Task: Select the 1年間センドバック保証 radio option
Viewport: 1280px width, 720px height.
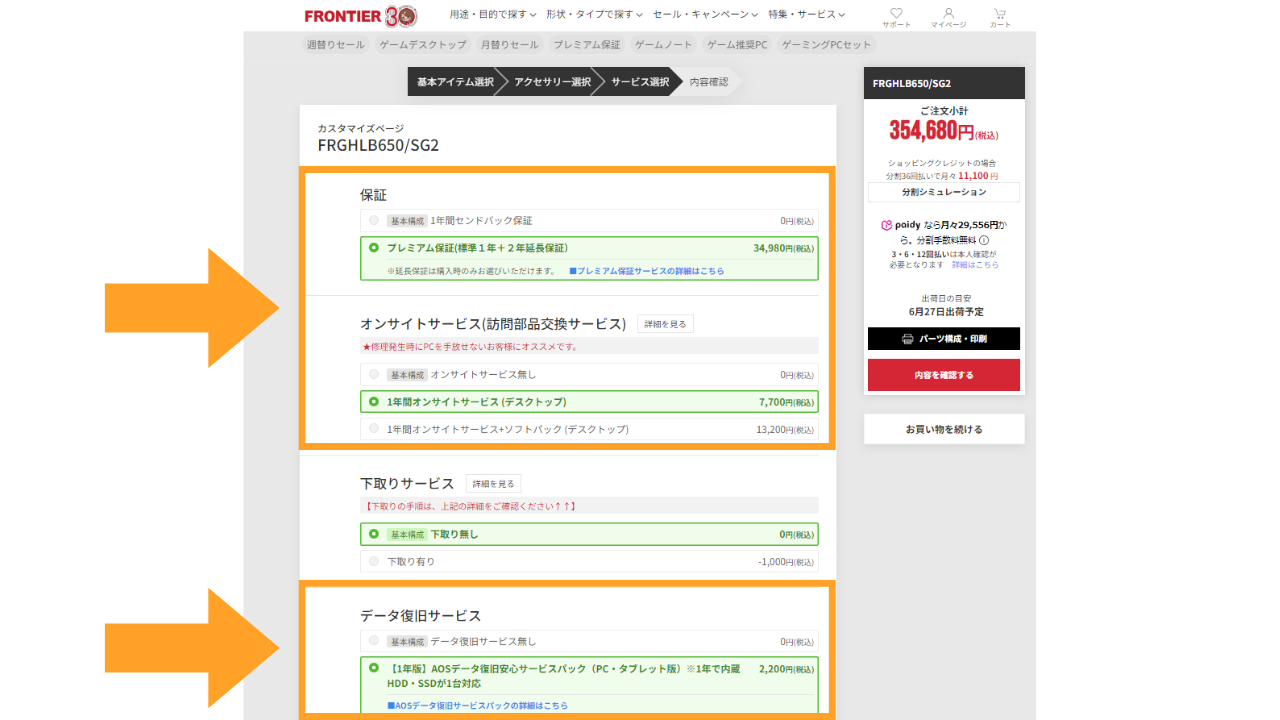Action: coord(374,220)
